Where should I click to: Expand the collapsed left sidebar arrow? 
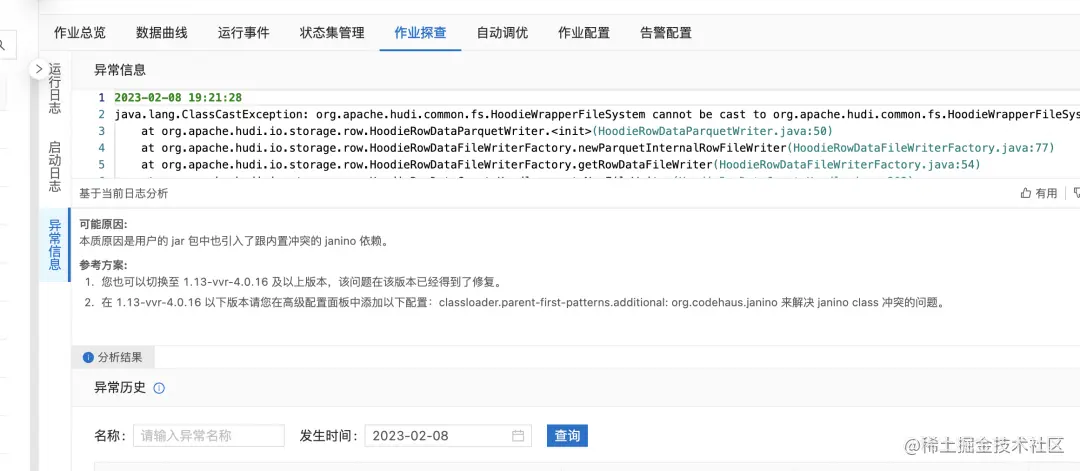39,69
